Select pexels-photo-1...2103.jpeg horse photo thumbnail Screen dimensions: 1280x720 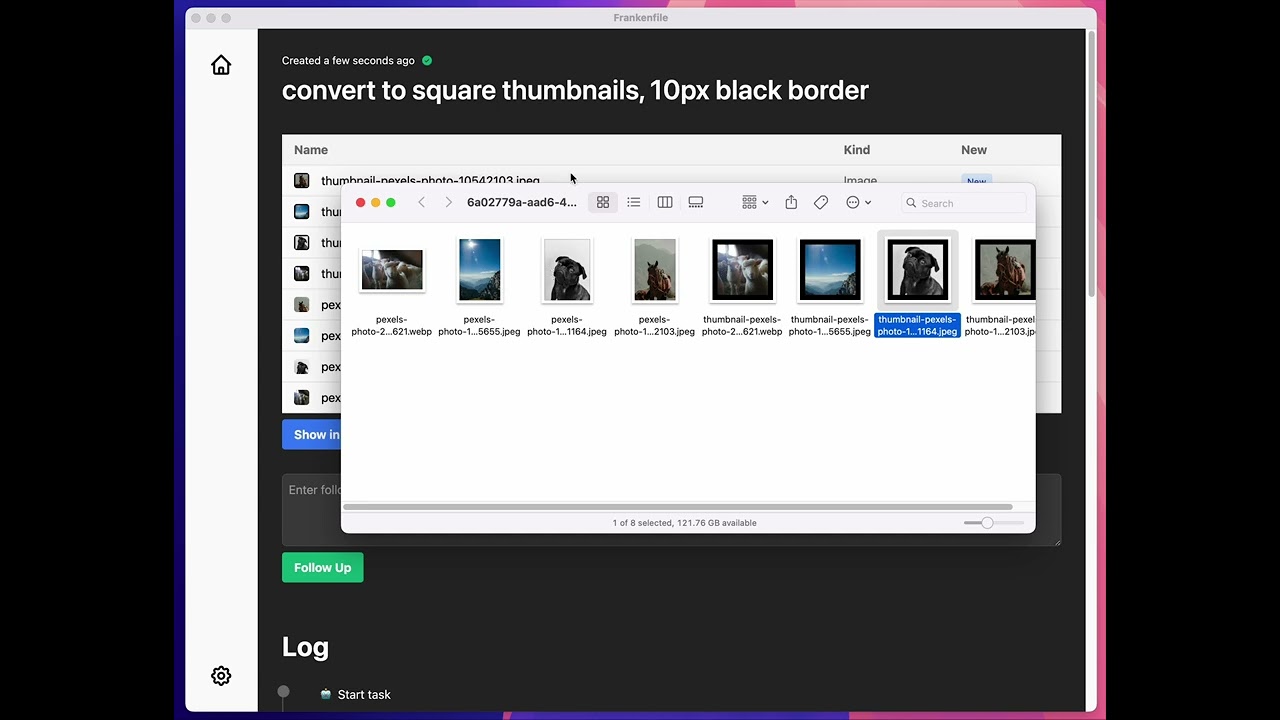point(655,270)
